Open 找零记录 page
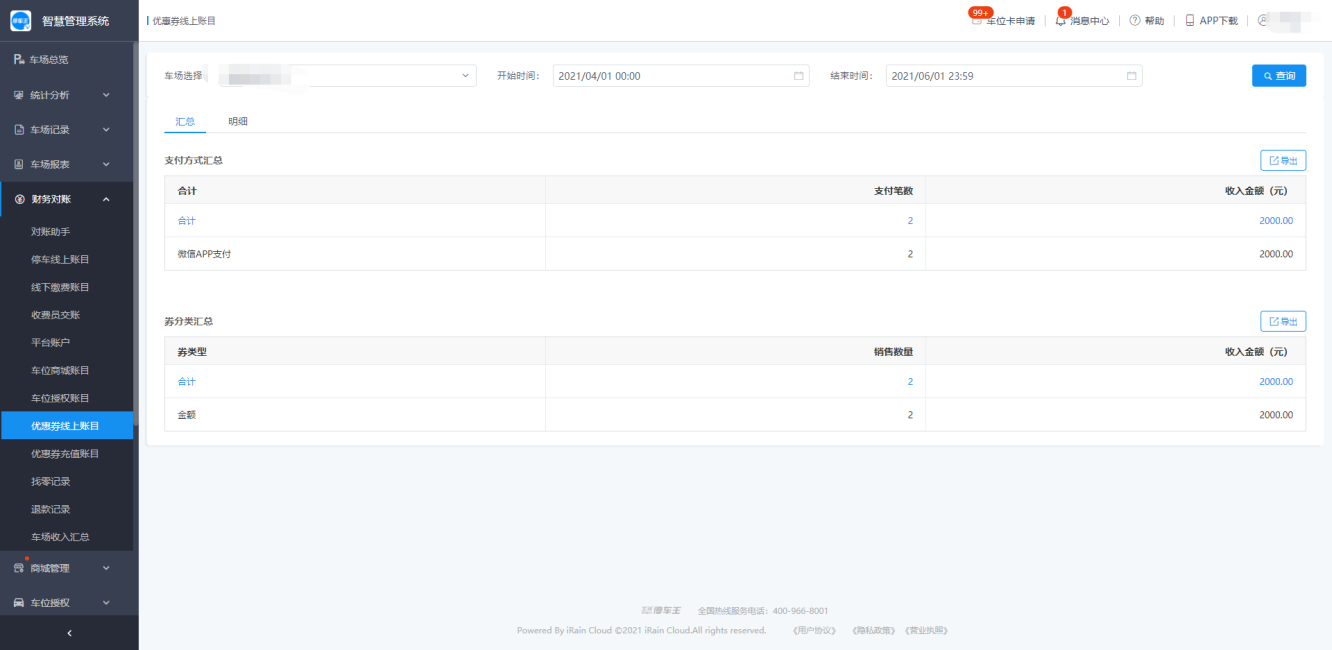Image resolution: width=1332 pixels, height=650 pixels. (50, 481)
